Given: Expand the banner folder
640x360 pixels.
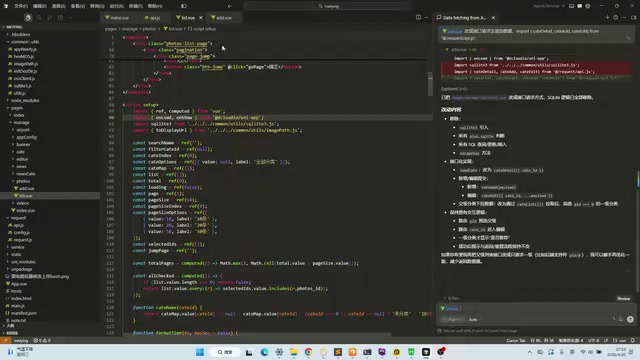Looking at the screenshot, I should [23, 144].
